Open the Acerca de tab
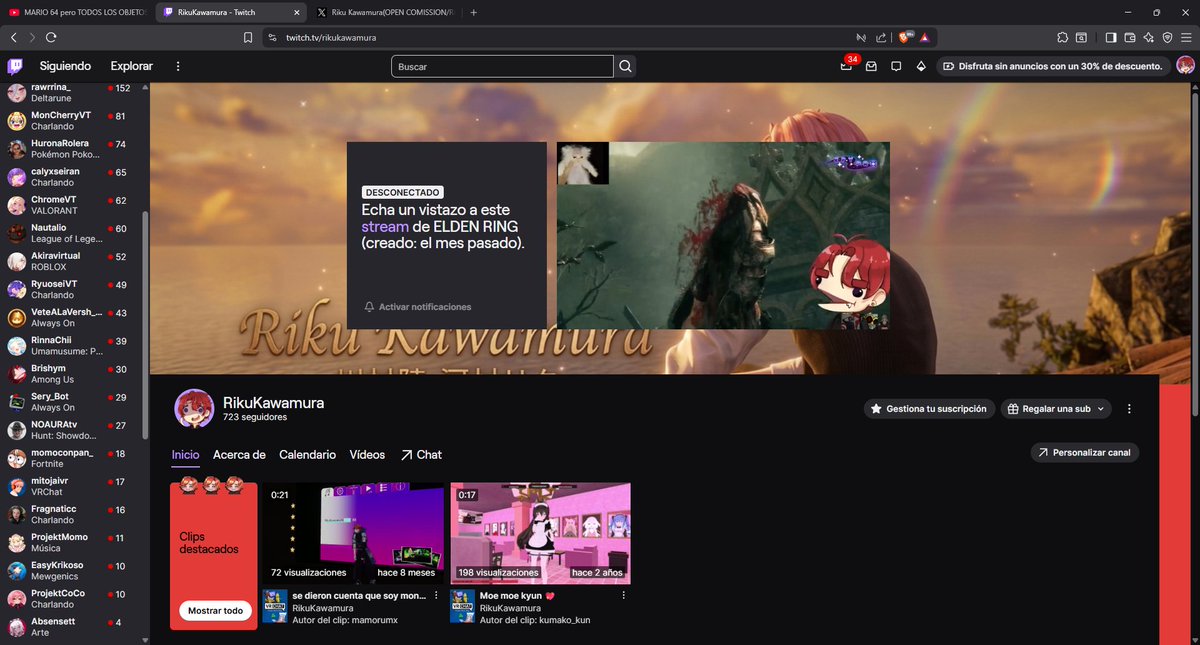Screen dimensions: 1200x645 coord(239,454)
